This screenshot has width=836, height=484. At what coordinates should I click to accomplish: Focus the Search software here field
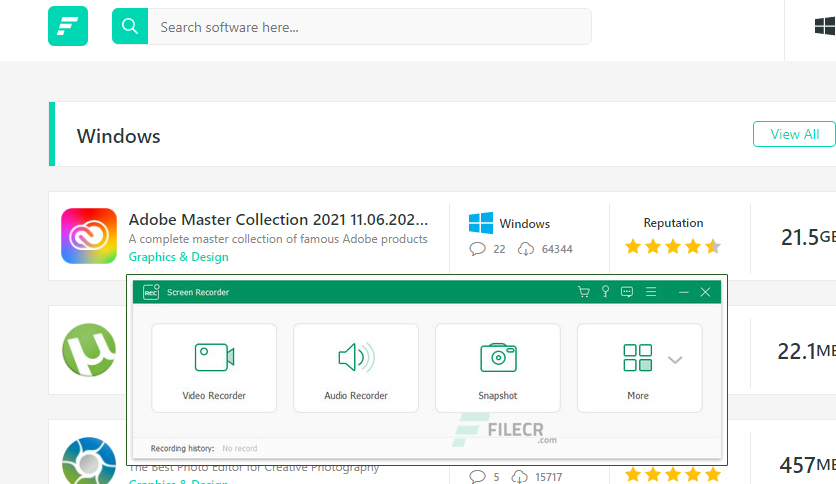[369, 27]
